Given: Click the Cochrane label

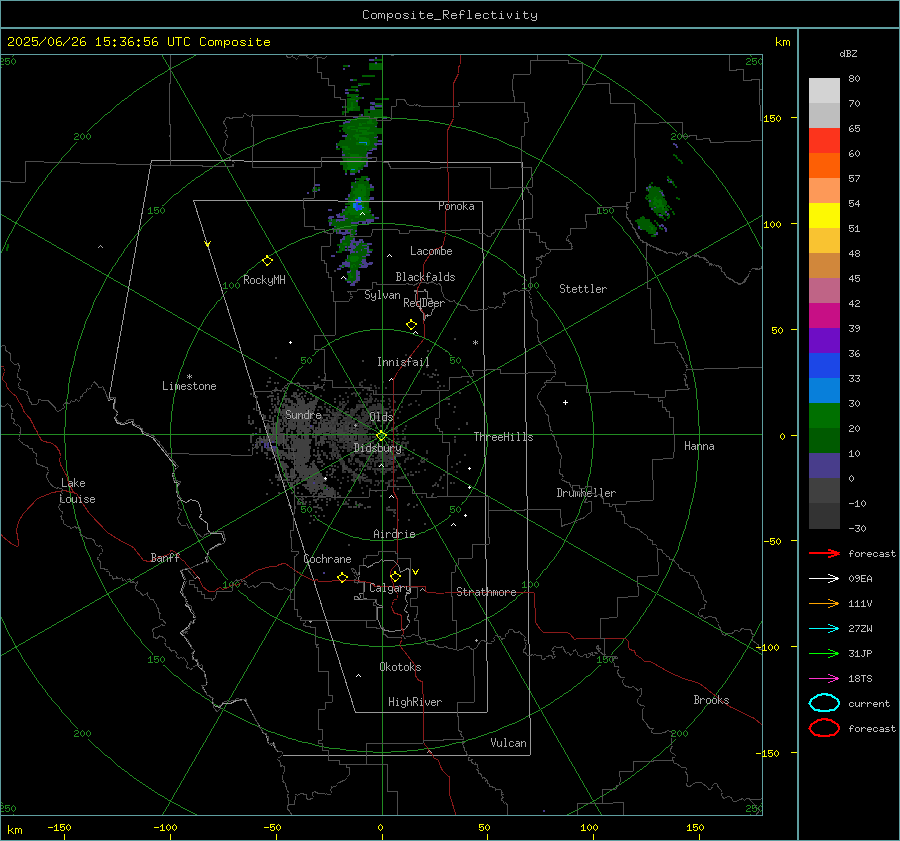Looking at the screenshot, I should (x=327, y=559).
